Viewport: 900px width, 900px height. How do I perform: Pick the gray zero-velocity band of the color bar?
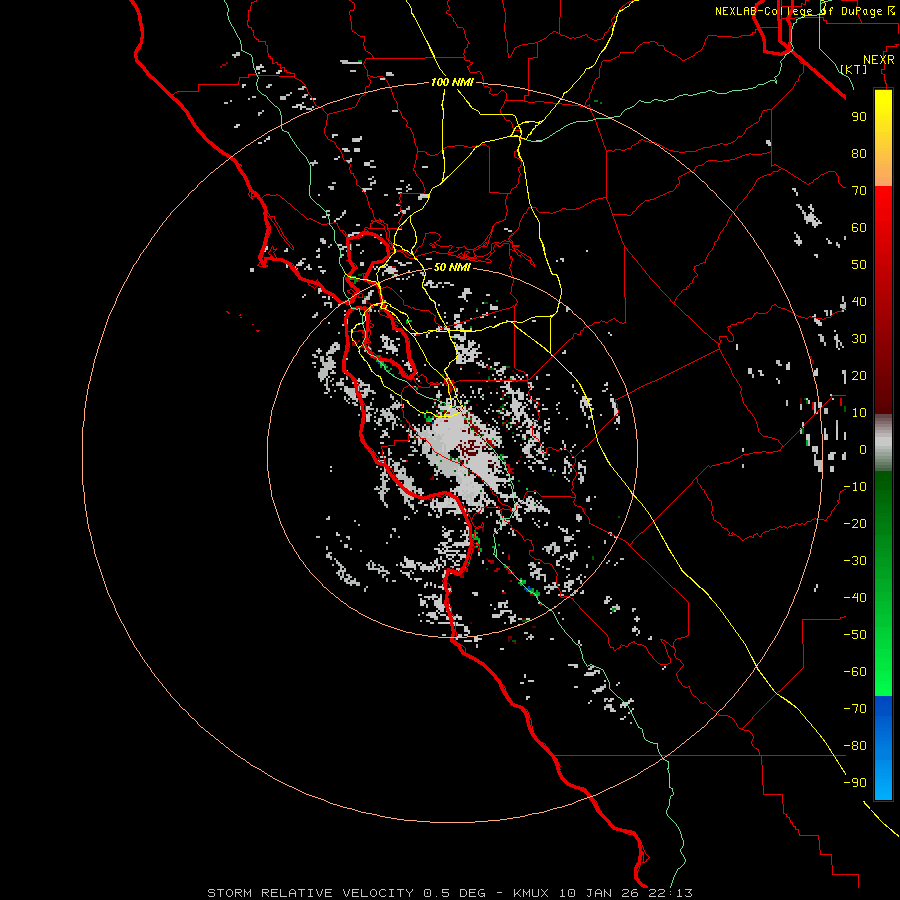pyautogui.click(x=883, y=443)
